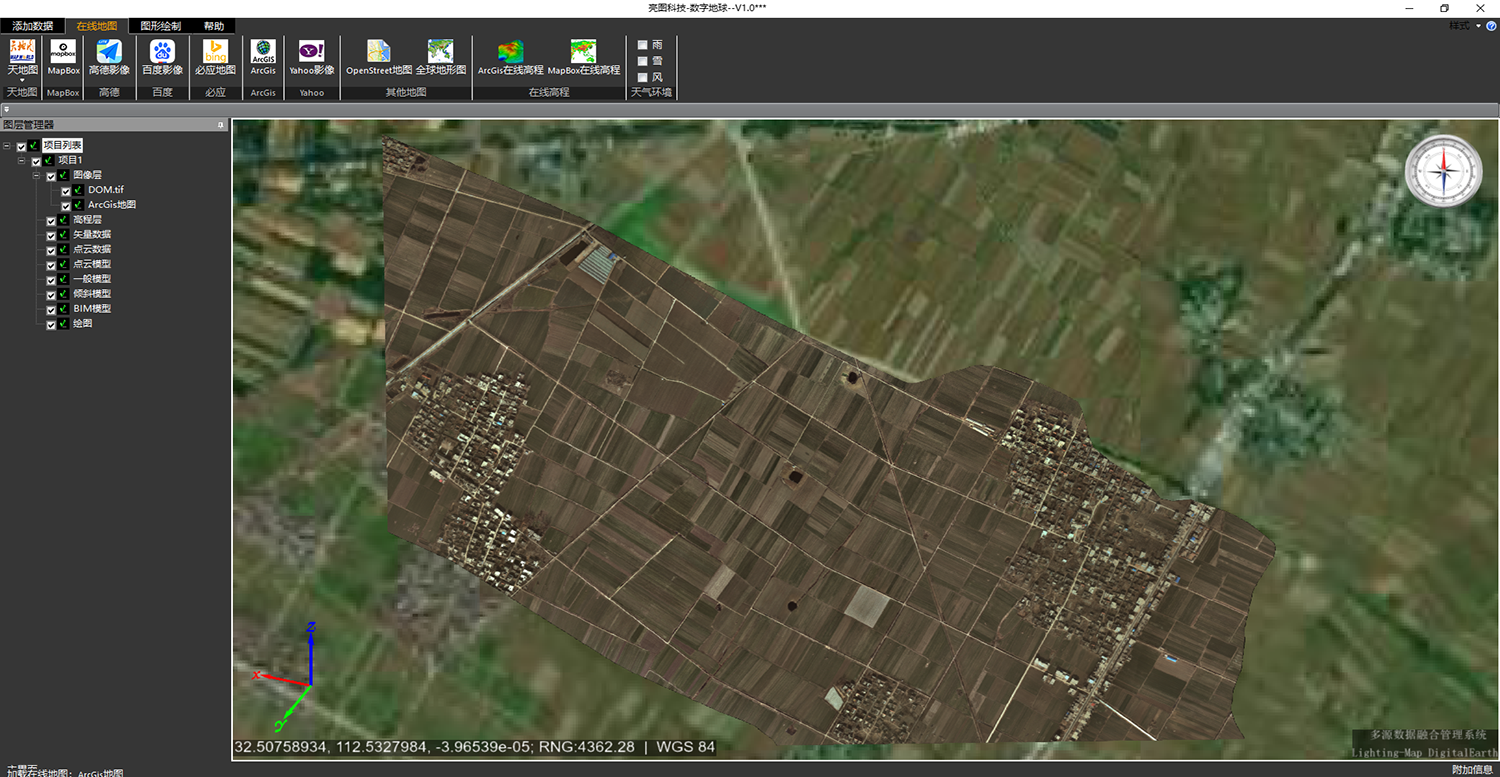Load the MapBox online map
Screen dimensions: 1500x777
[63, 57]
